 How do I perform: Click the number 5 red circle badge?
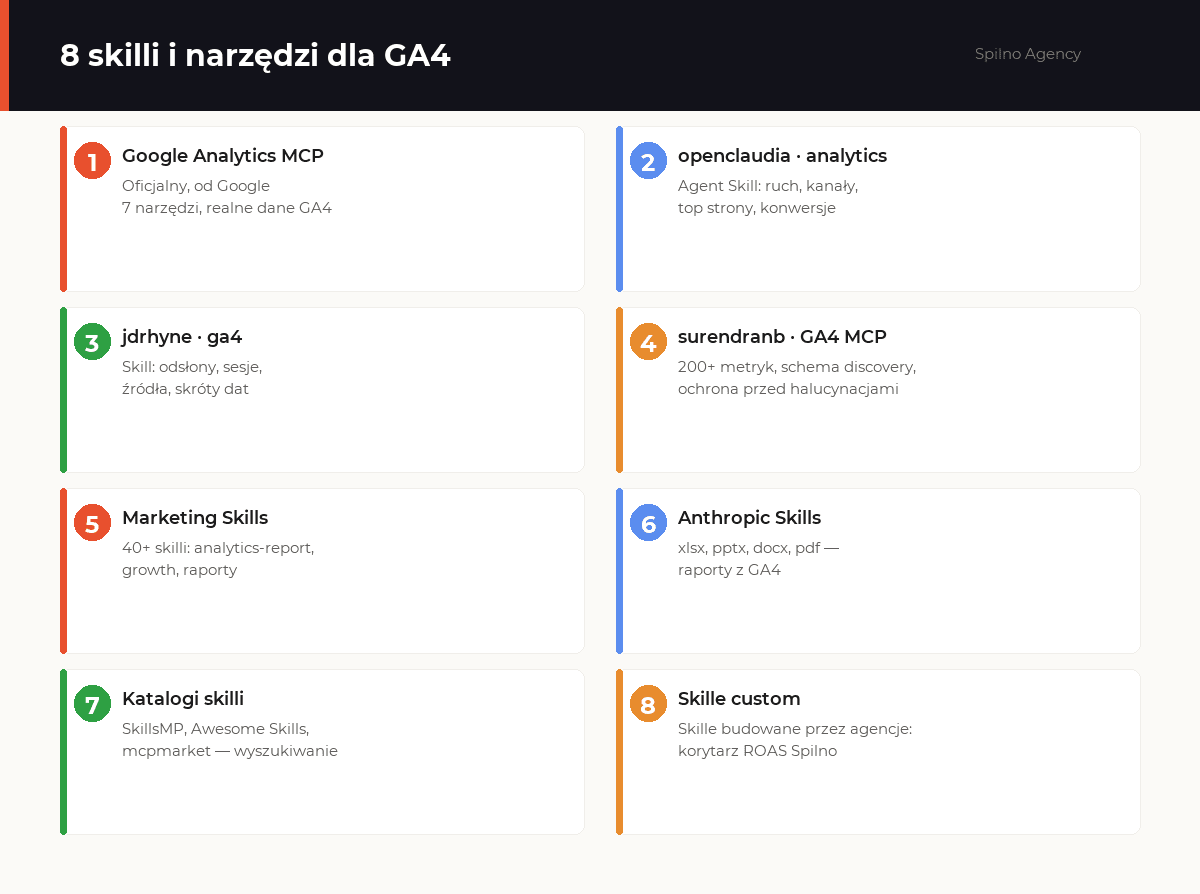pos(92,523)
